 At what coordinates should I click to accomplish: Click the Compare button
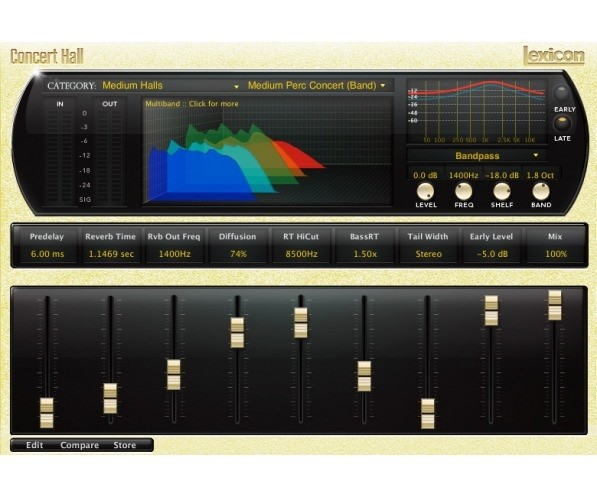[x=79, y=445]
